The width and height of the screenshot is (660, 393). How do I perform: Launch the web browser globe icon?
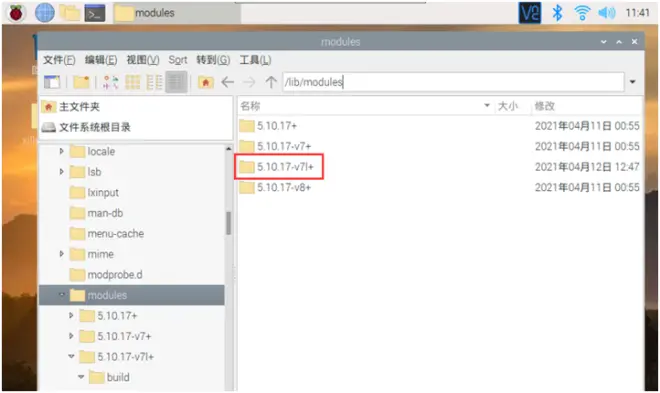coord(44,13)
